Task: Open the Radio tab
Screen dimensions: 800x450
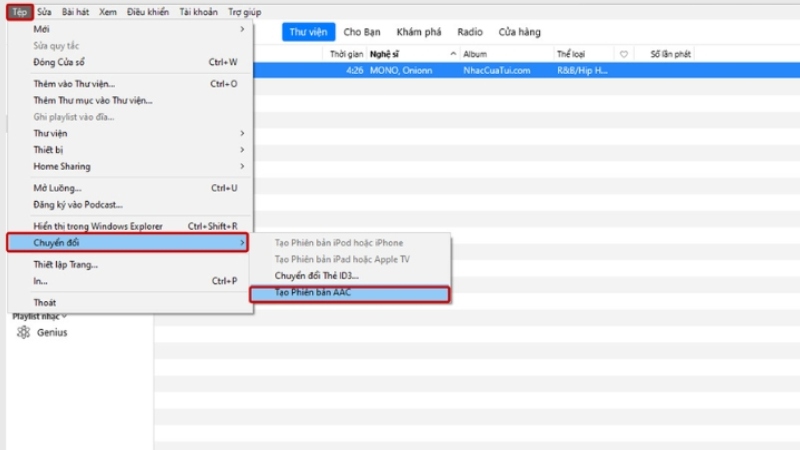Action: [469, 32]
